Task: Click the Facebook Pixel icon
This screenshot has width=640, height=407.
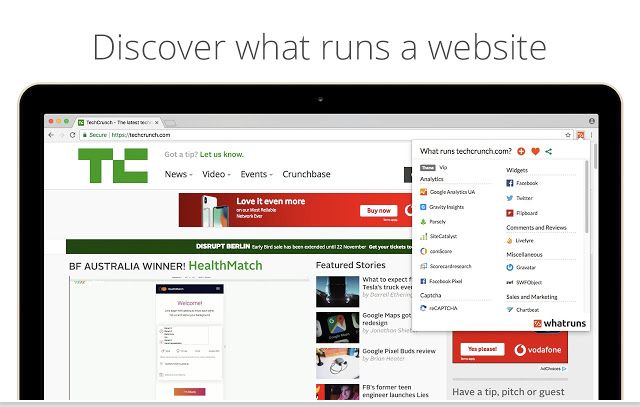Action: (x=424, y=281)
